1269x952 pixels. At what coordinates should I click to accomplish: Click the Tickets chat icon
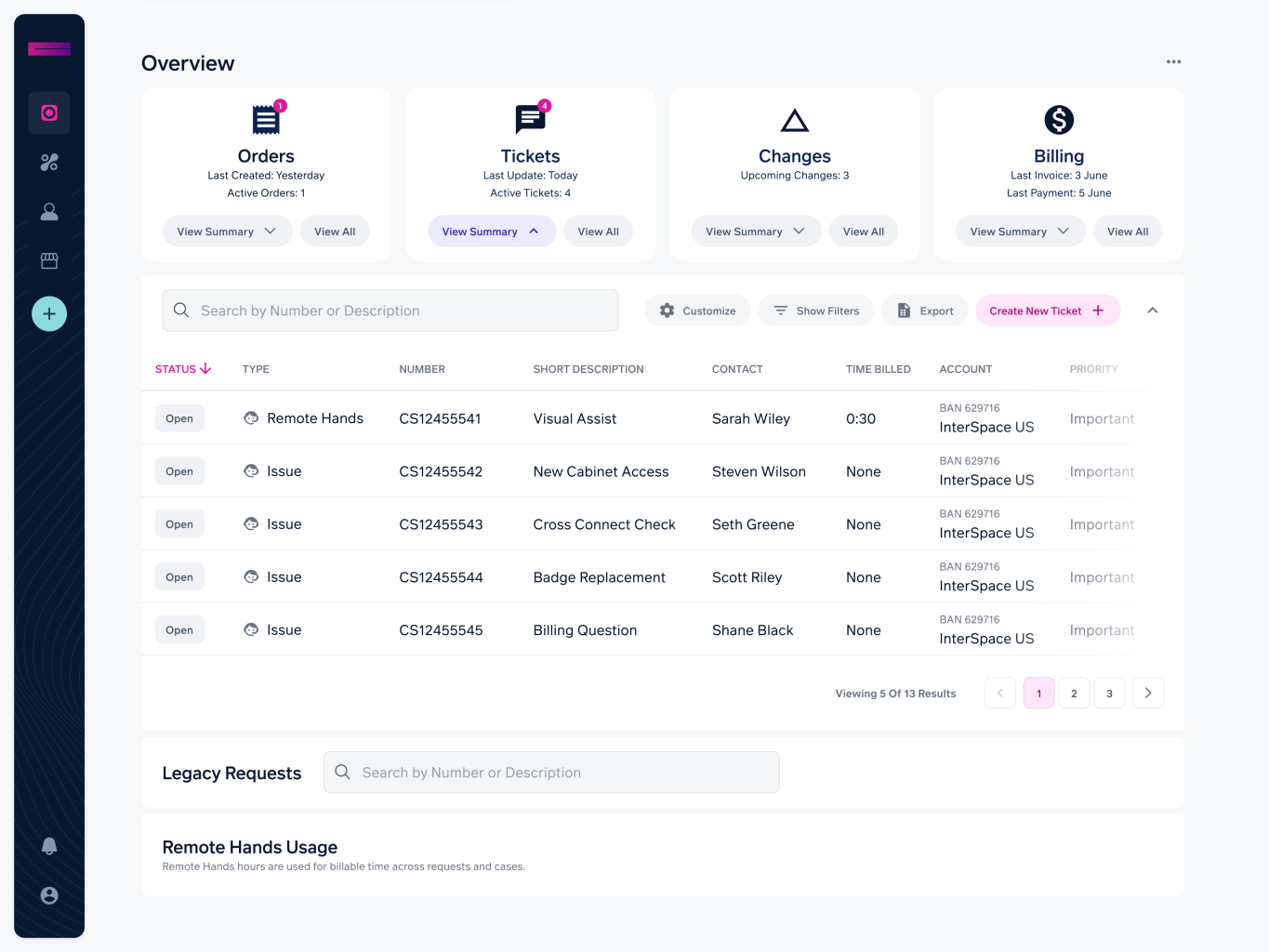530,120
